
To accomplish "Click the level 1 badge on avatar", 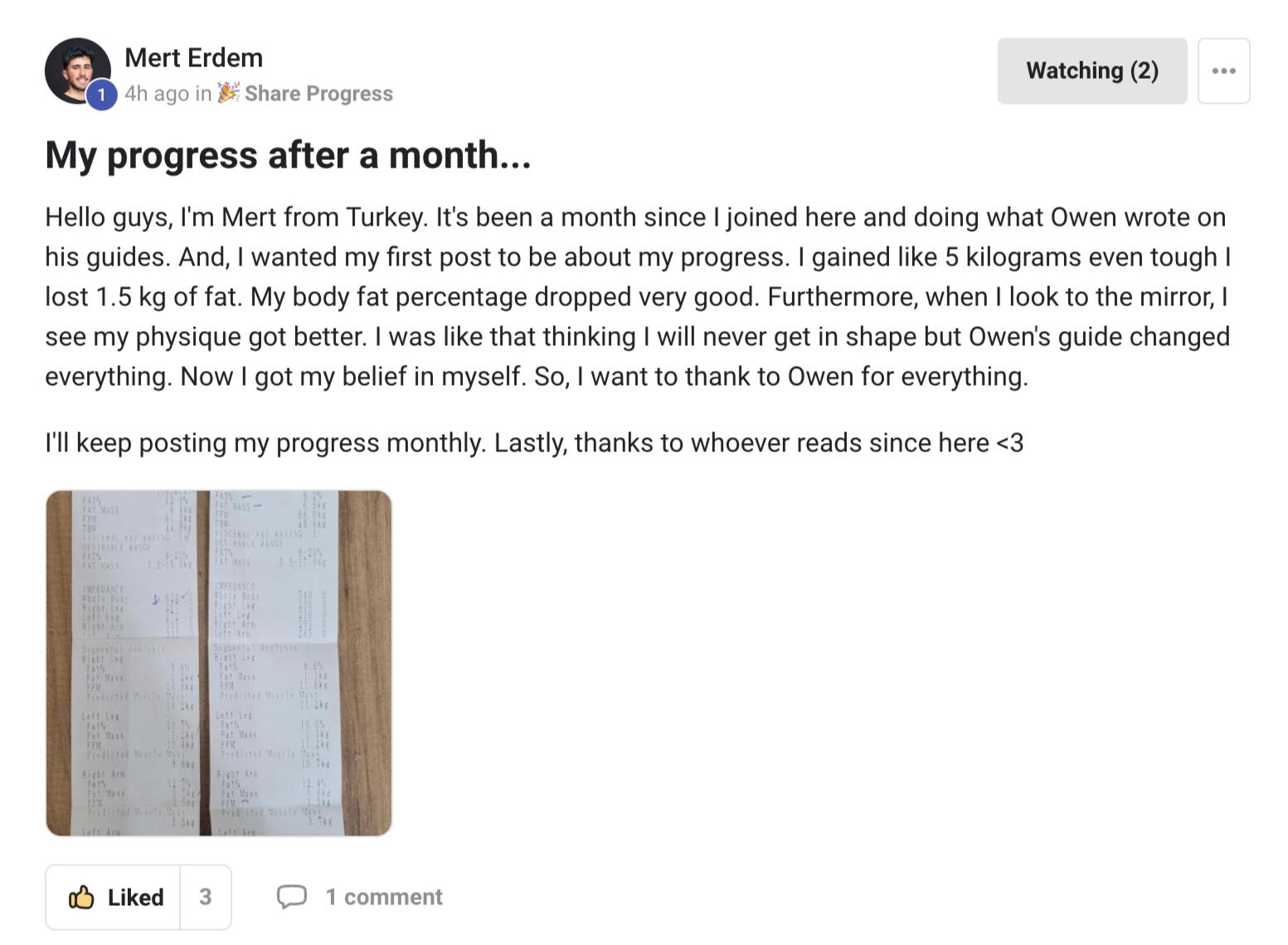I will pos(101,95).
